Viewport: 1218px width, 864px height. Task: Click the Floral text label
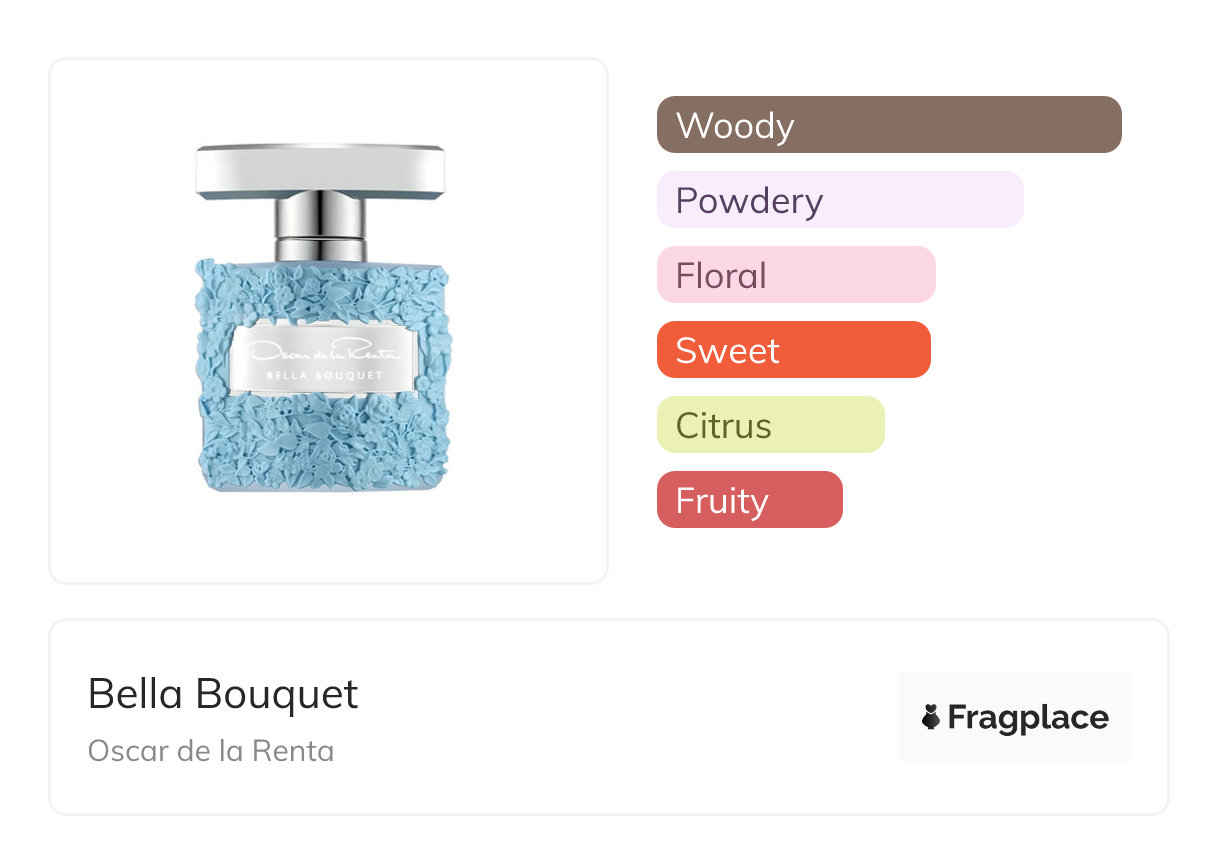(721, 275)
